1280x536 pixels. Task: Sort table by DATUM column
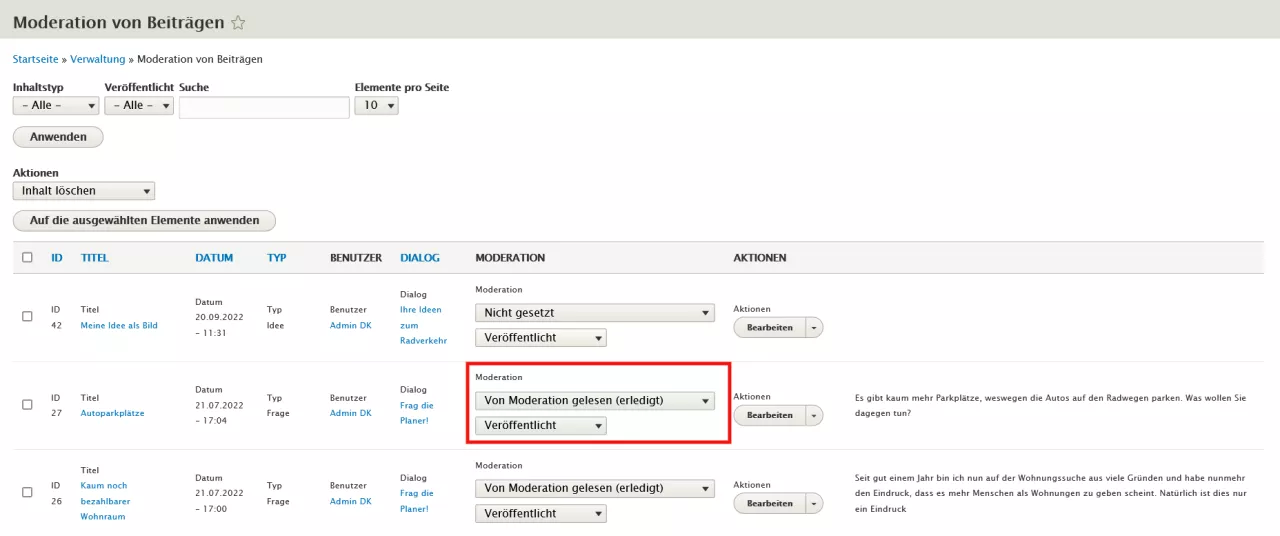pos(214,258)
